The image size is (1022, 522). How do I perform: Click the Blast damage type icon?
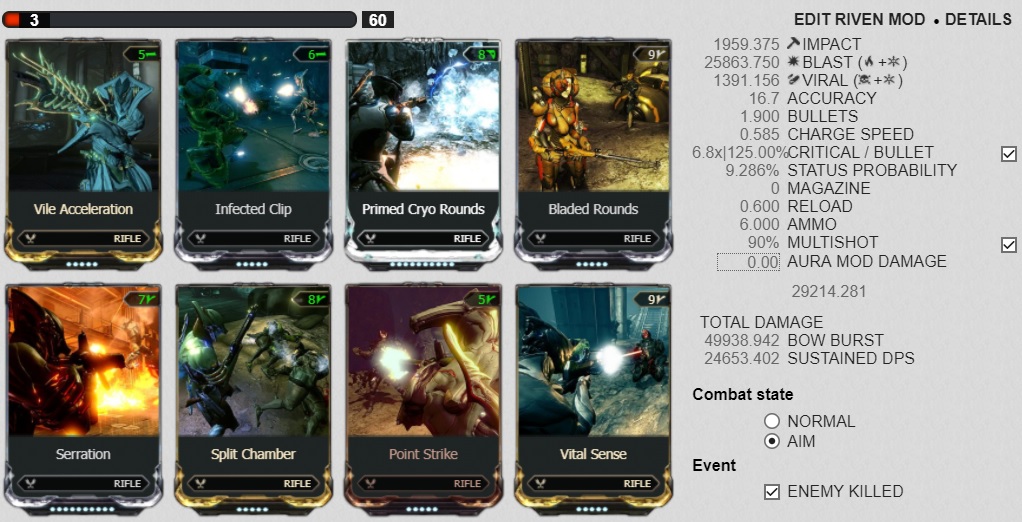tap(793, 62)
